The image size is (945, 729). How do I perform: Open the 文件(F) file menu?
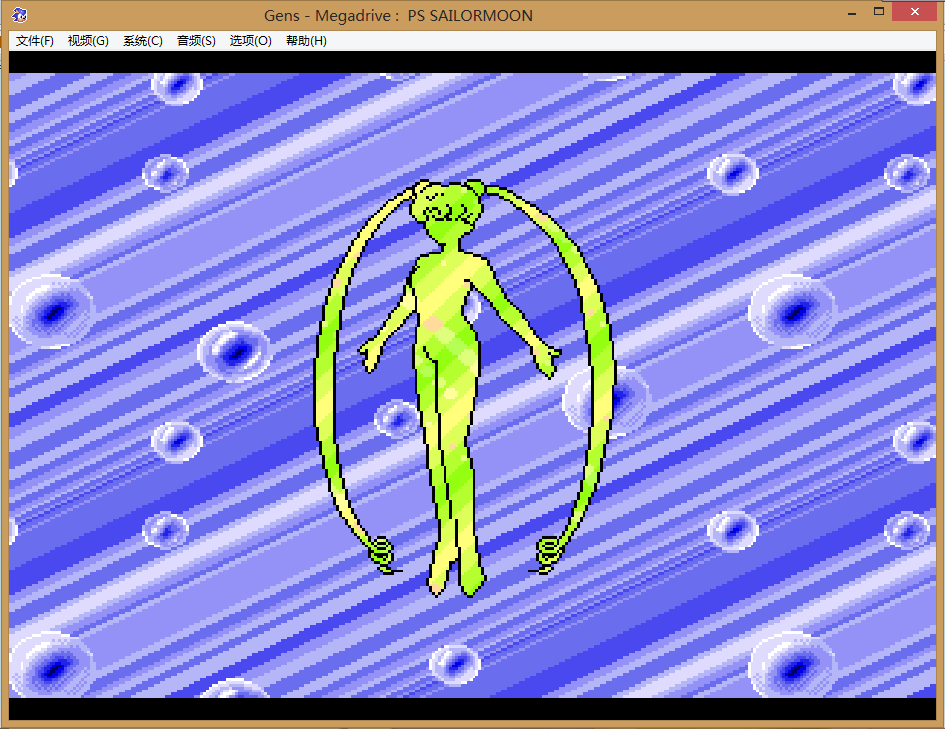pyautogui.click(x=34, y=40)
